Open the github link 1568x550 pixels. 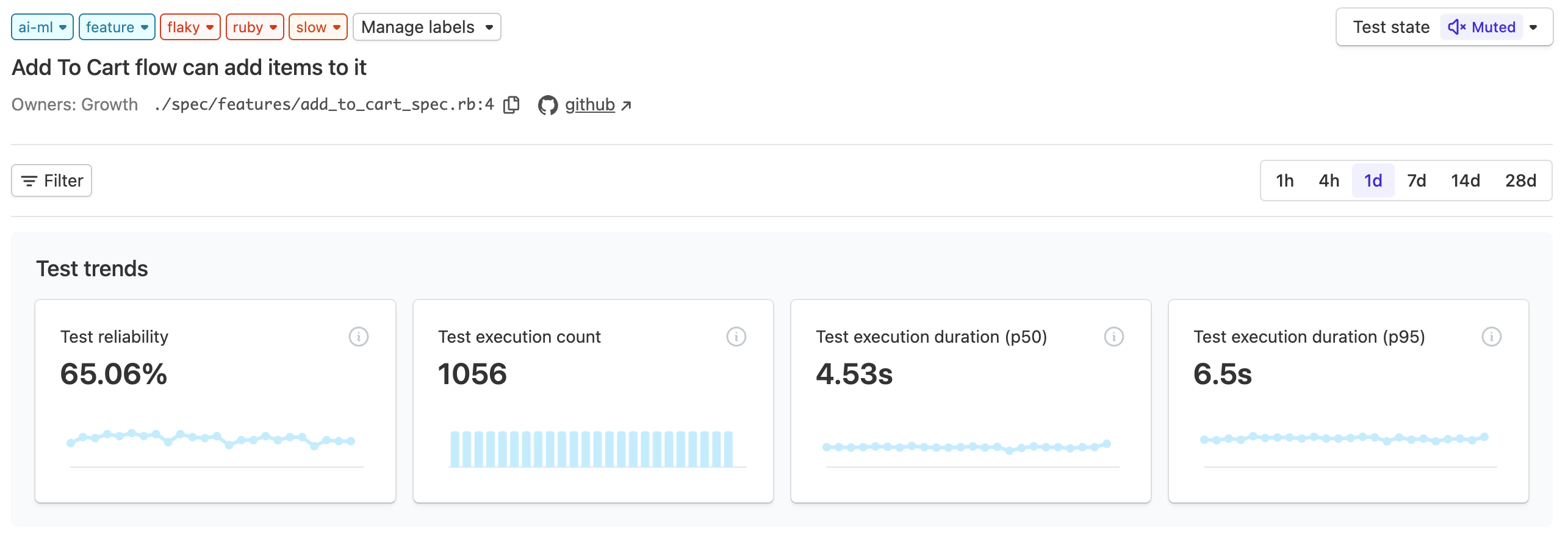(x=589, y=104)
